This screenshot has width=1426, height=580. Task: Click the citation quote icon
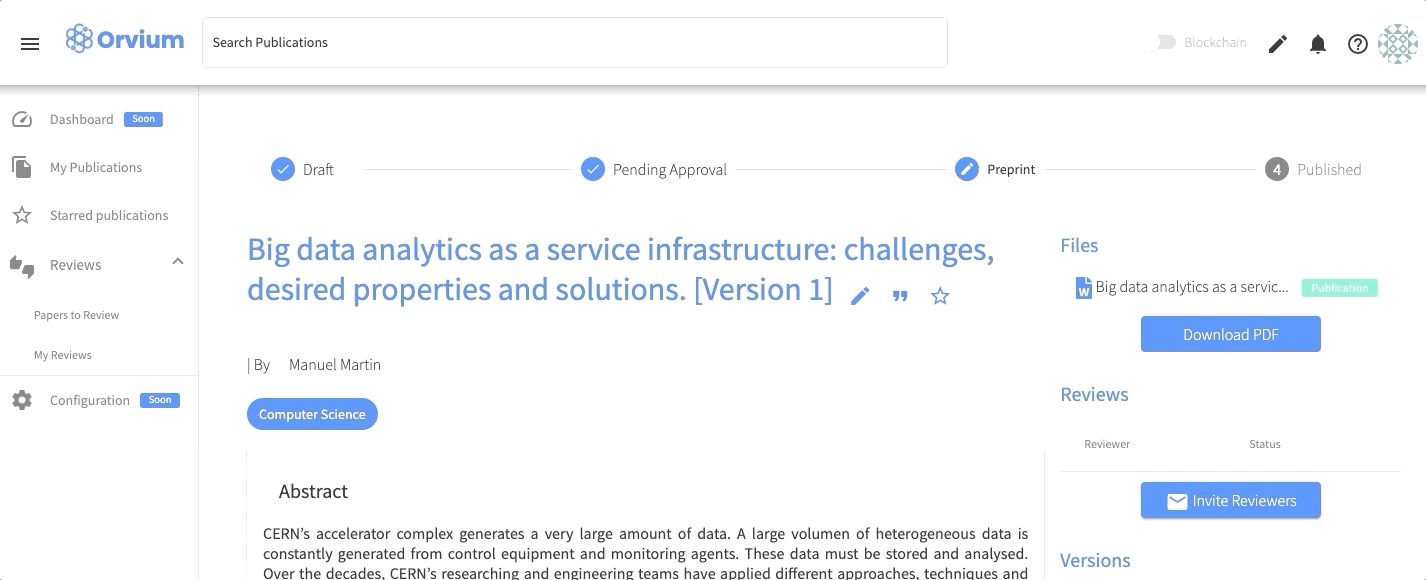900,296
